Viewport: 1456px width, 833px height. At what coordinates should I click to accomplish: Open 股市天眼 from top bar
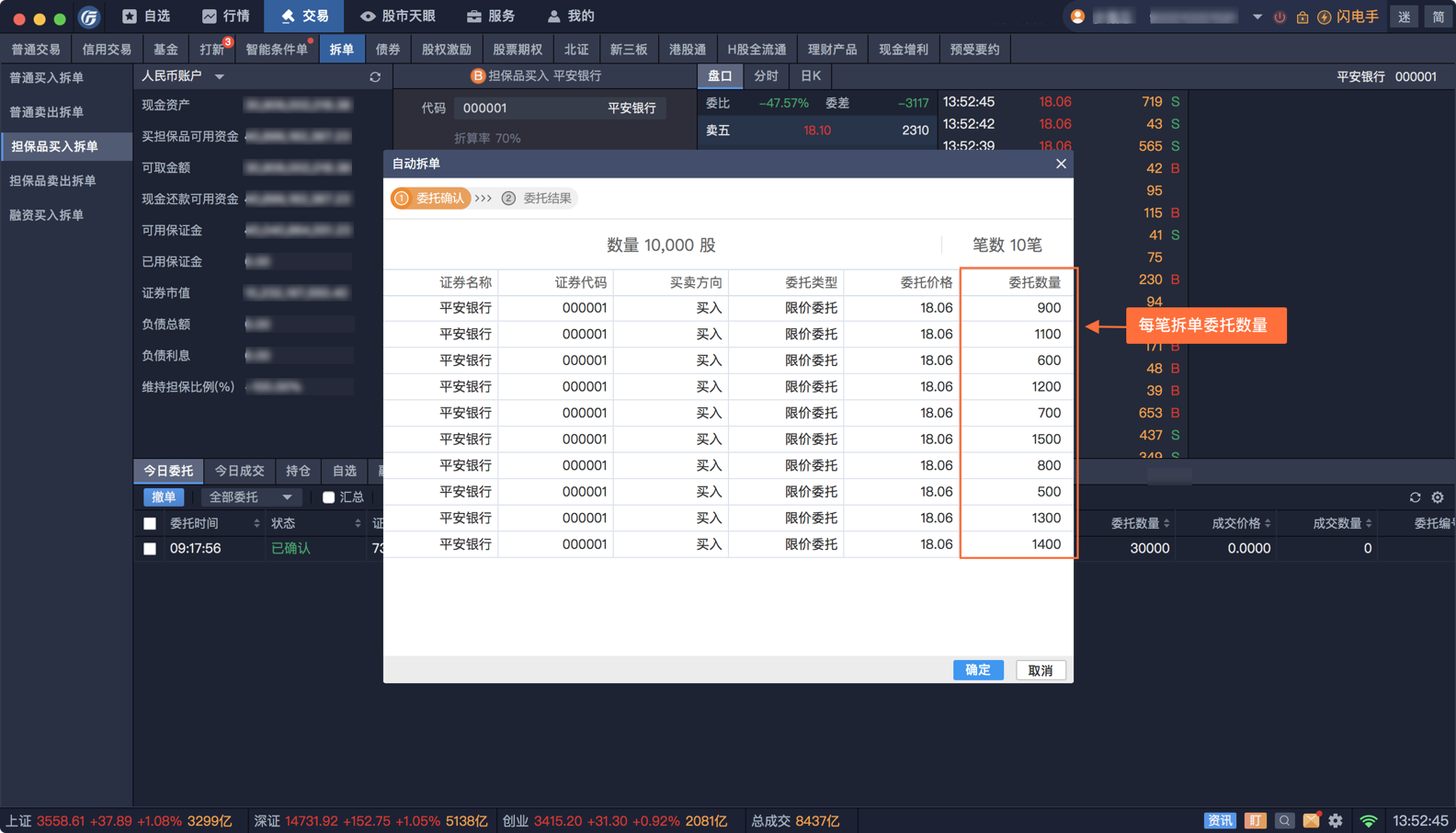point(398,17)
